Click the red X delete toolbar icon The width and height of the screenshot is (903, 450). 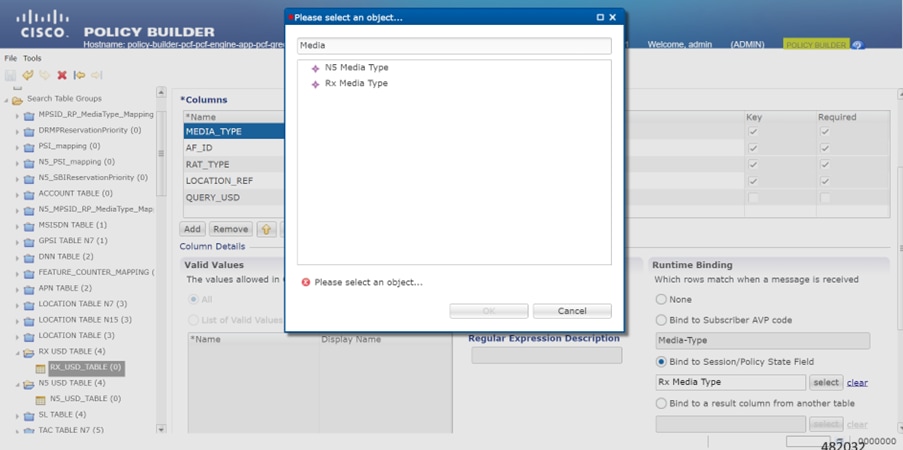[x=62, y=75]
